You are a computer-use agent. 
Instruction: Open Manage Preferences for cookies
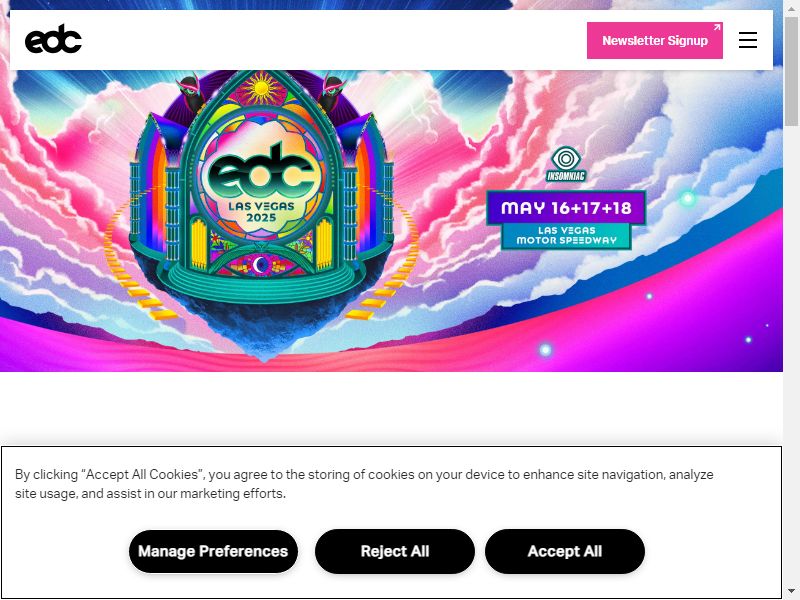click(213, 551)
